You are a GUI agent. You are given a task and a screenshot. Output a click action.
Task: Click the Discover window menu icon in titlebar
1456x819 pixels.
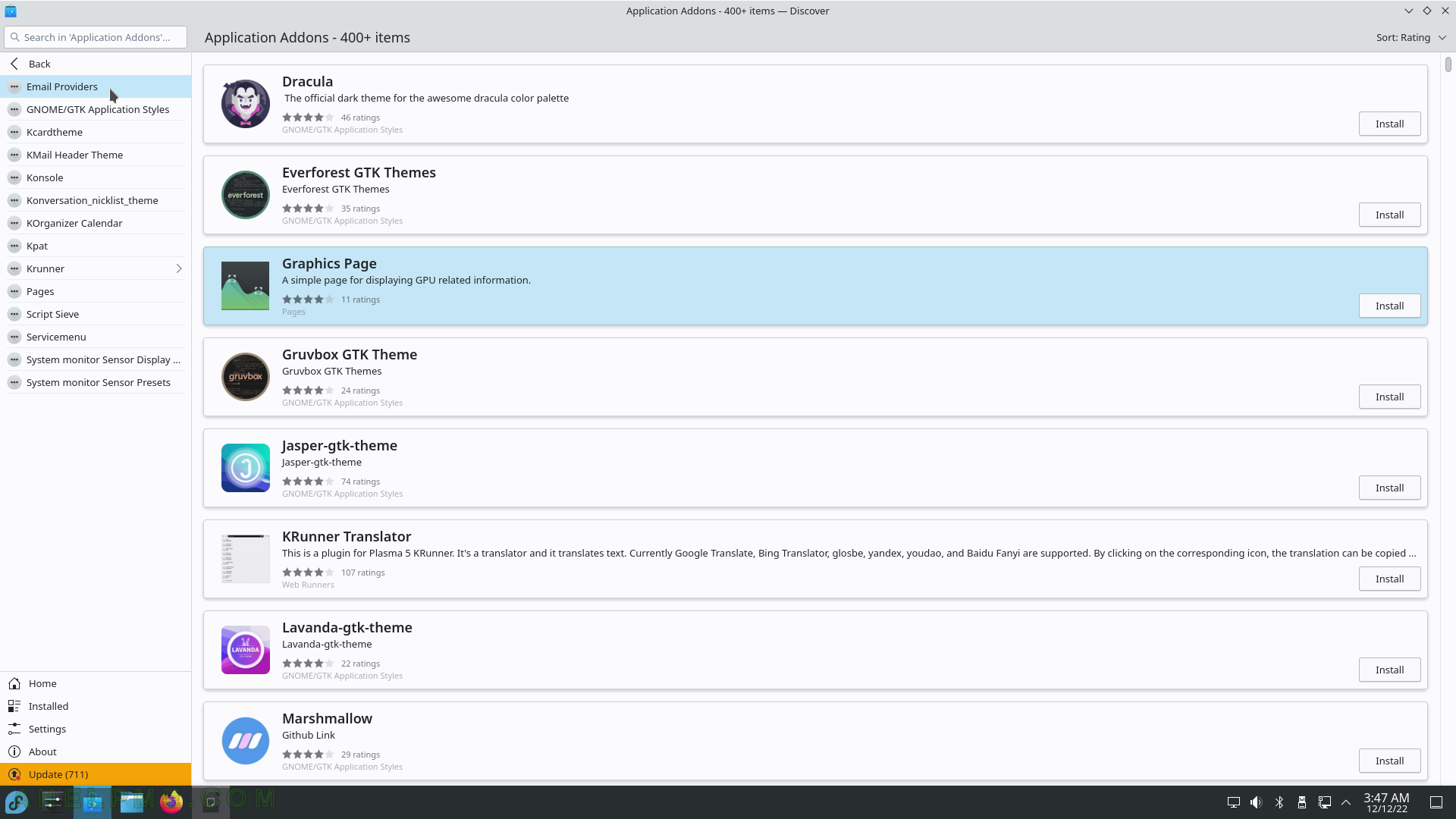pos(11,11)
